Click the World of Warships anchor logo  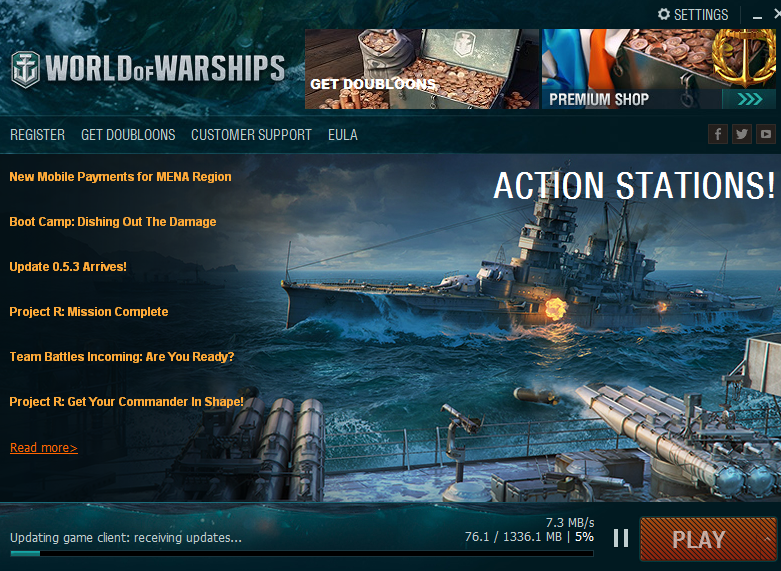25,69
